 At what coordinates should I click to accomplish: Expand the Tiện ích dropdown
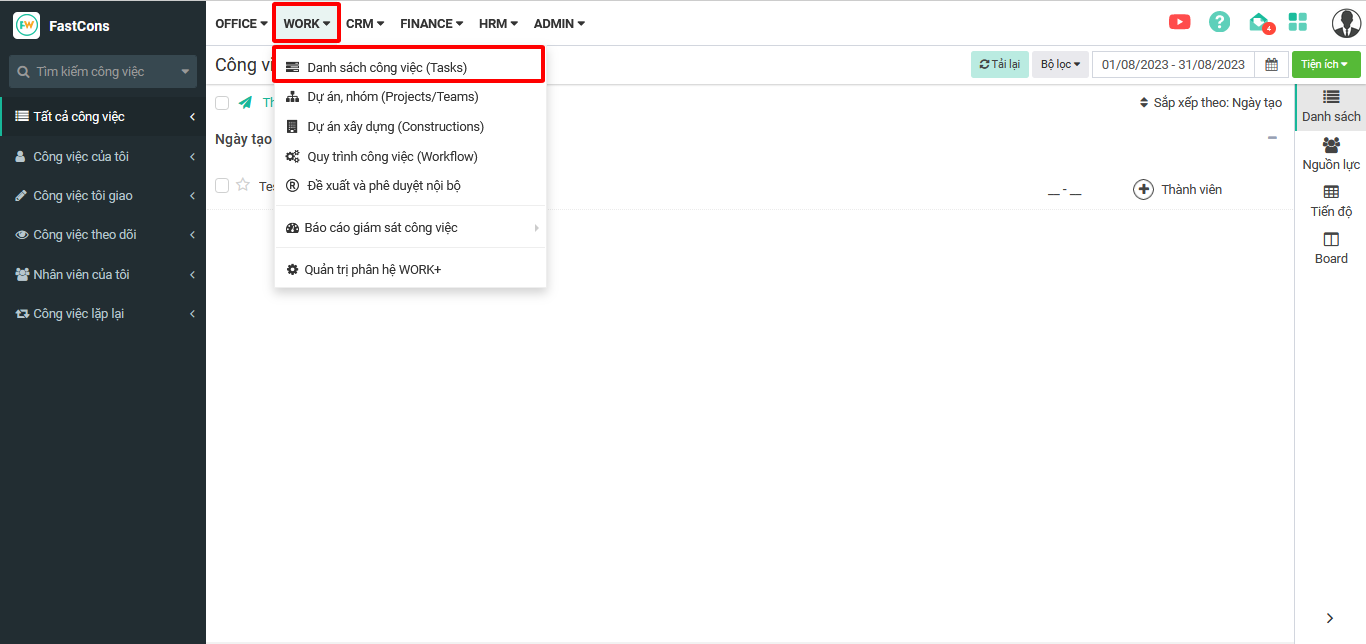1325,64
